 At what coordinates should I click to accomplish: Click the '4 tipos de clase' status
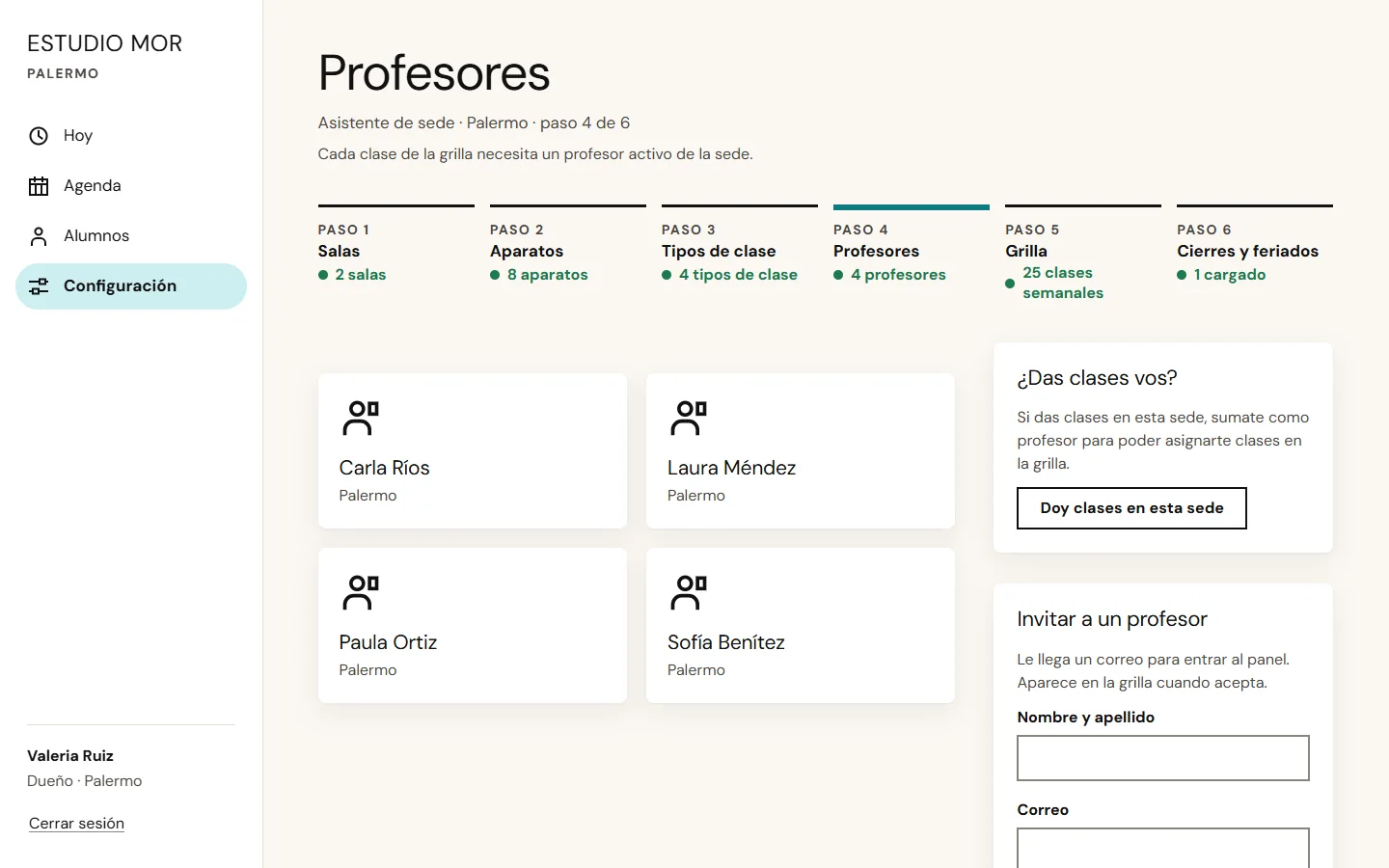738,275
